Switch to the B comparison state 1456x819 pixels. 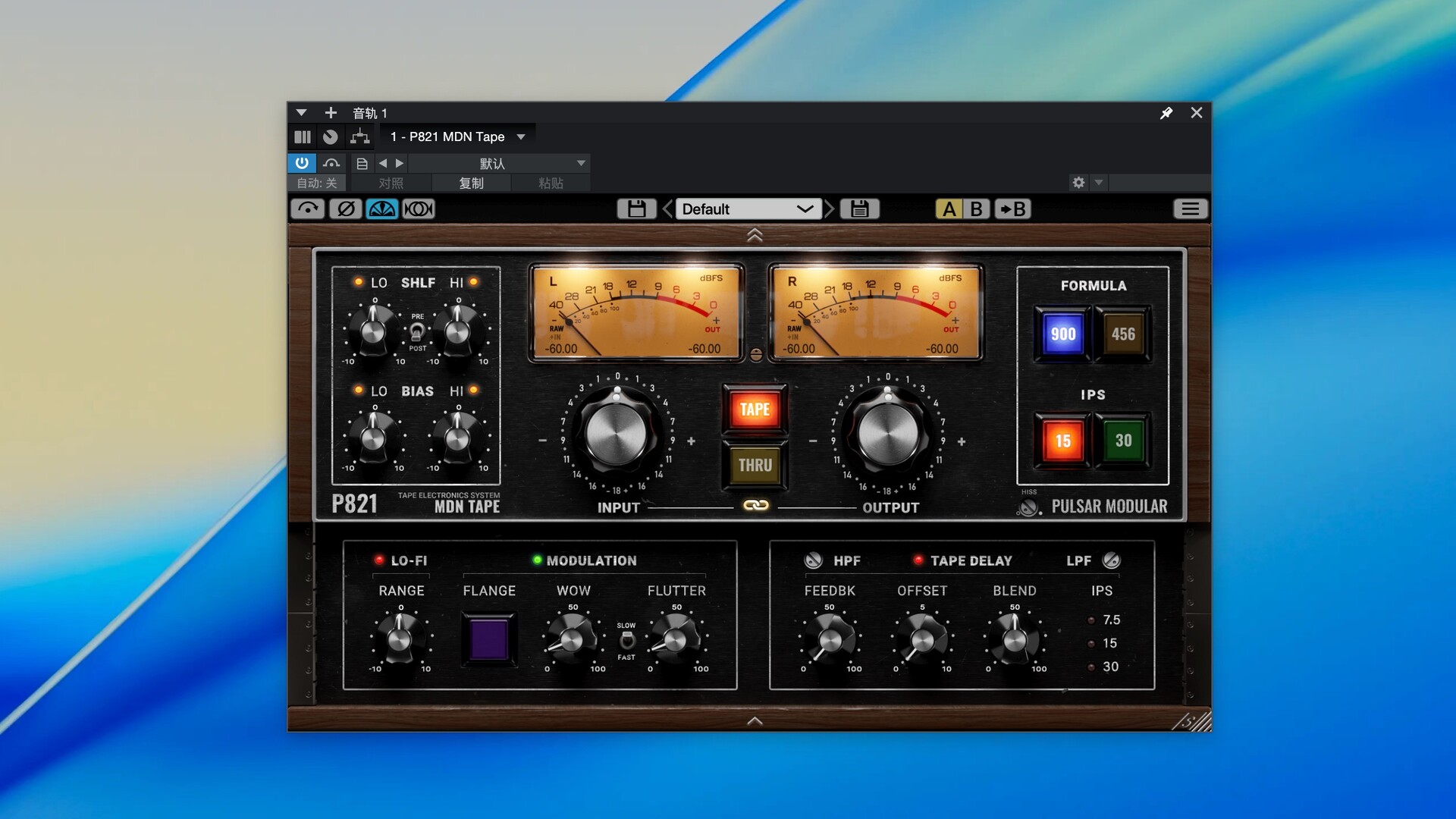click(x=977, y=209)
